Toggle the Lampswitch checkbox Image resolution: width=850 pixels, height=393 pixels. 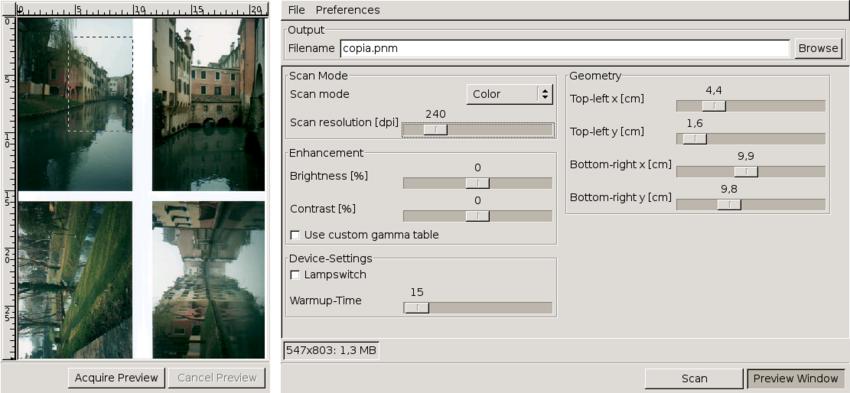pos(295,275)
